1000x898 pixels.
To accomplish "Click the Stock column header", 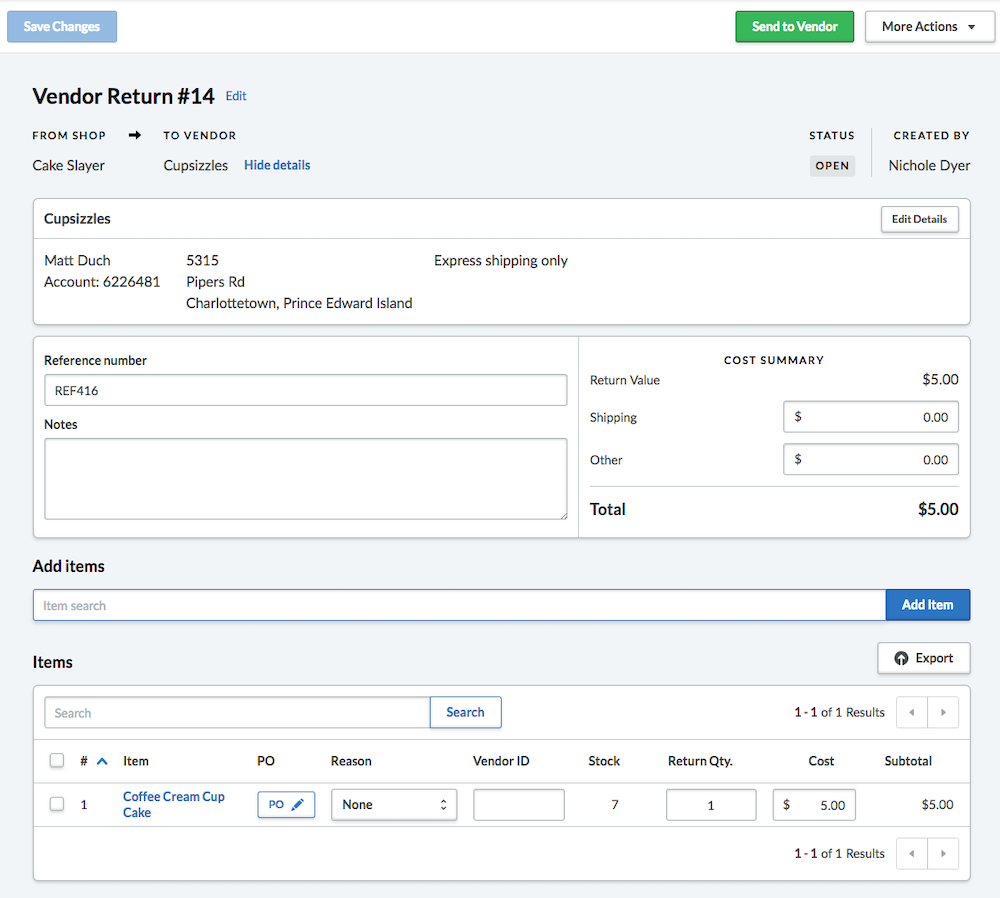I will [604, 761].
